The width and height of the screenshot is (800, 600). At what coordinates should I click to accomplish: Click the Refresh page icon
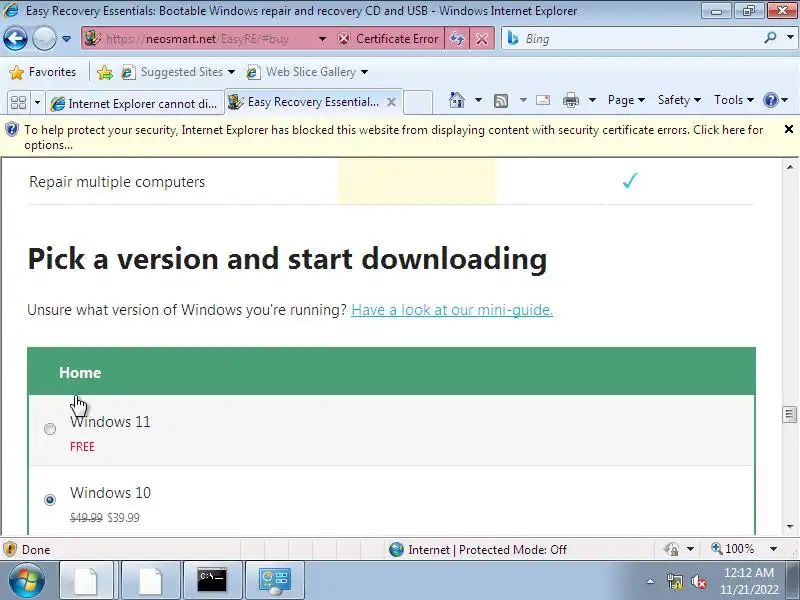457,39
